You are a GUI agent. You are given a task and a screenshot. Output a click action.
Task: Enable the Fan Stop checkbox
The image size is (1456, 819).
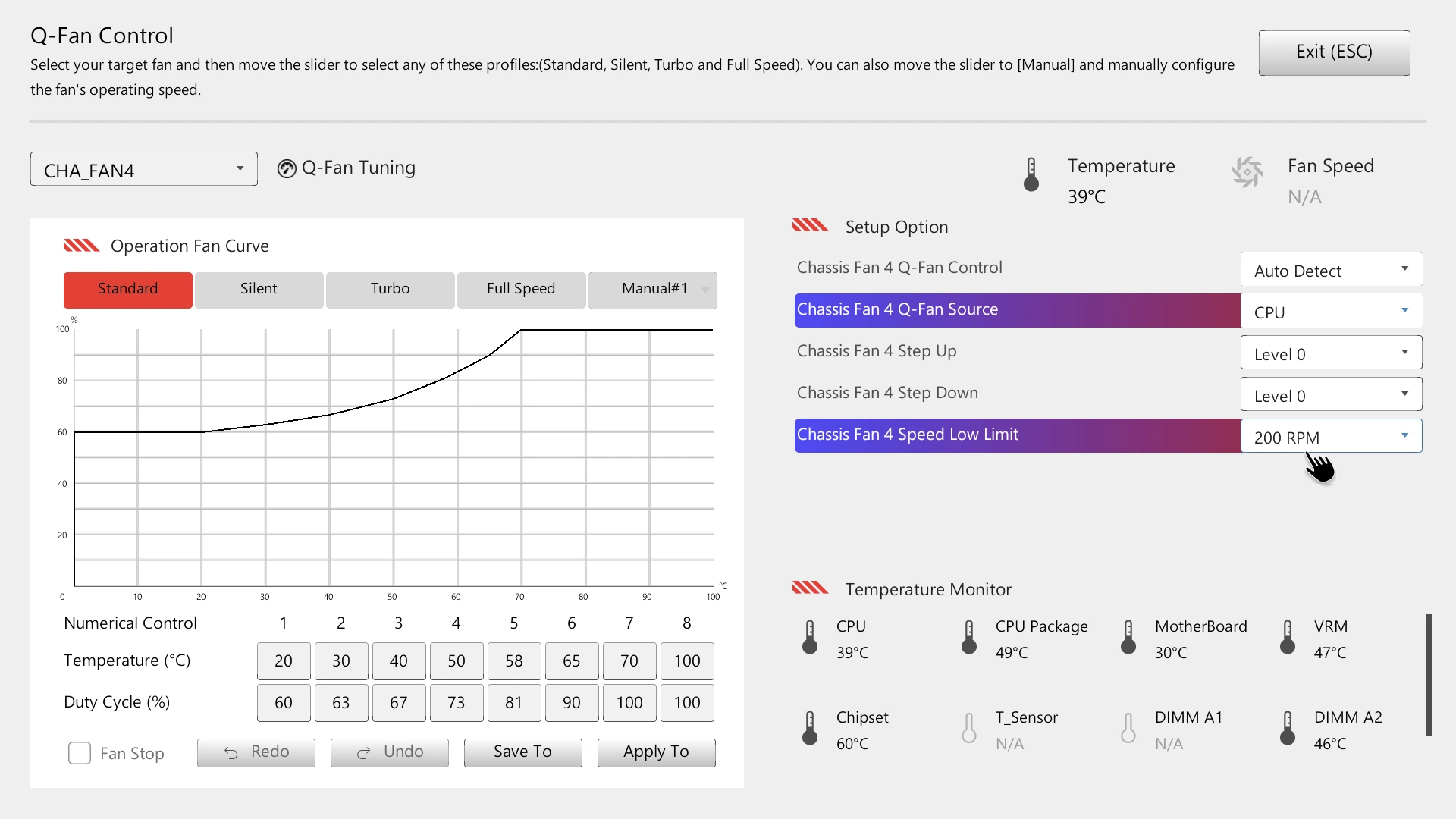[x=80, y=753]
